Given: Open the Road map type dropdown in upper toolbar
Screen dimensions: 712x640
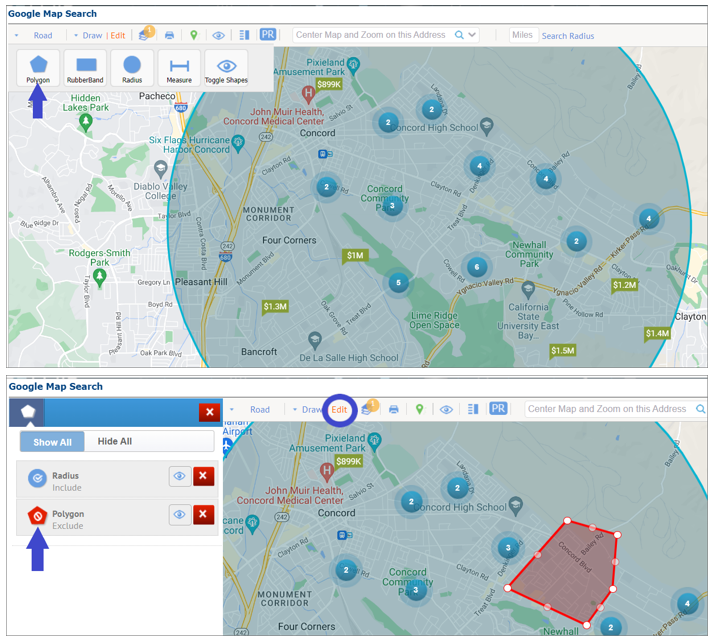Looking at the screenshot, I should coord(16,35).
